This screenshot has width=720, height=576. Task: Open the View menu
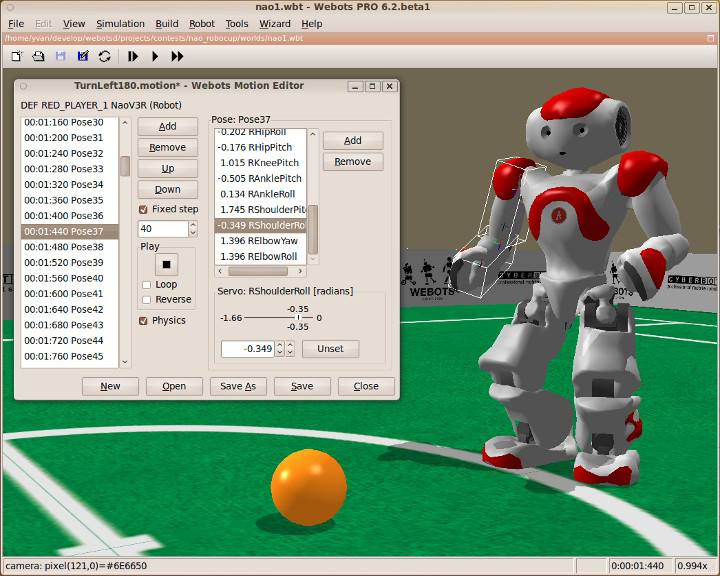74,24
